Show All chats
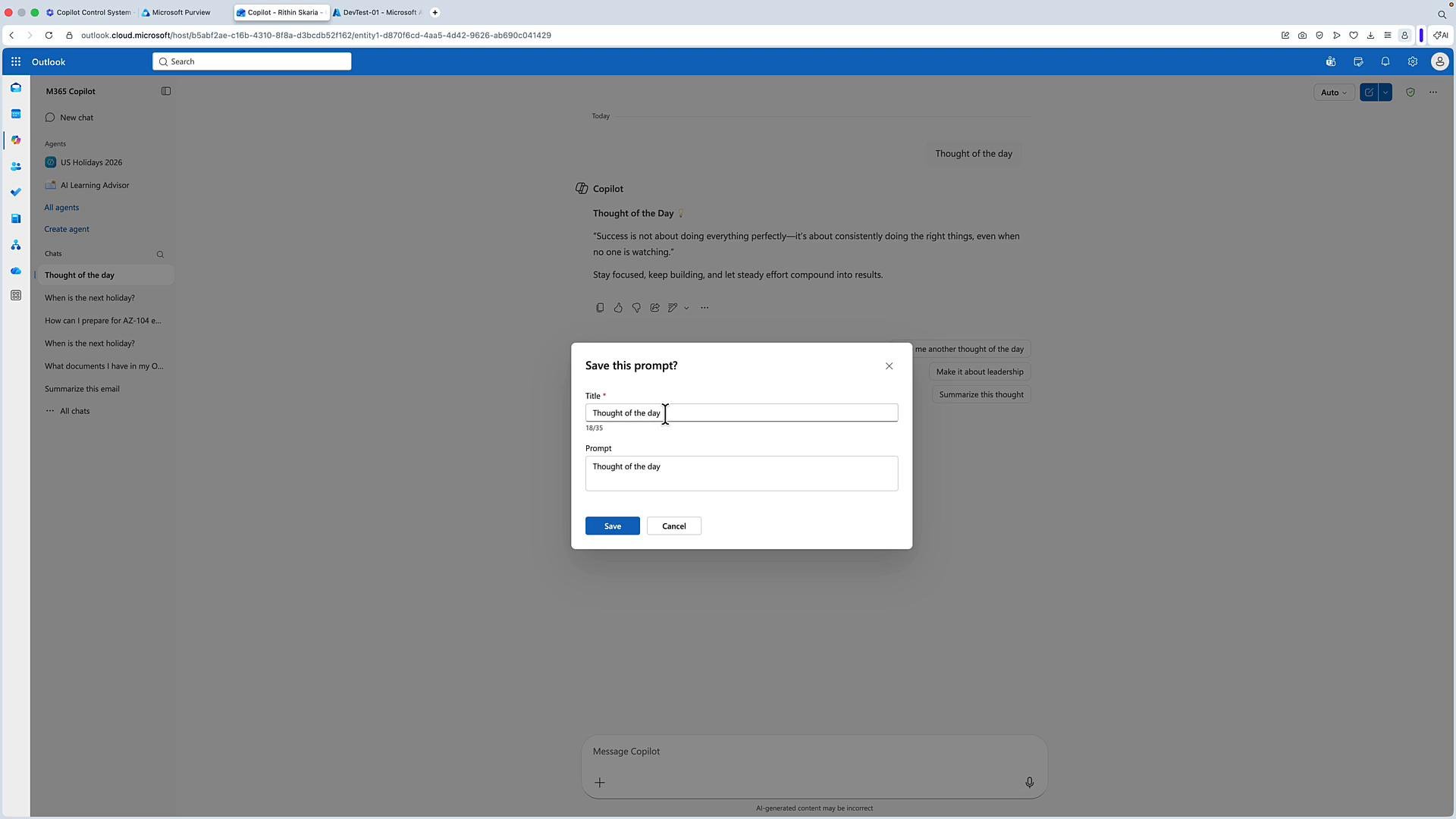This screenshot has height=819, width=1456. tap(74, 411)
